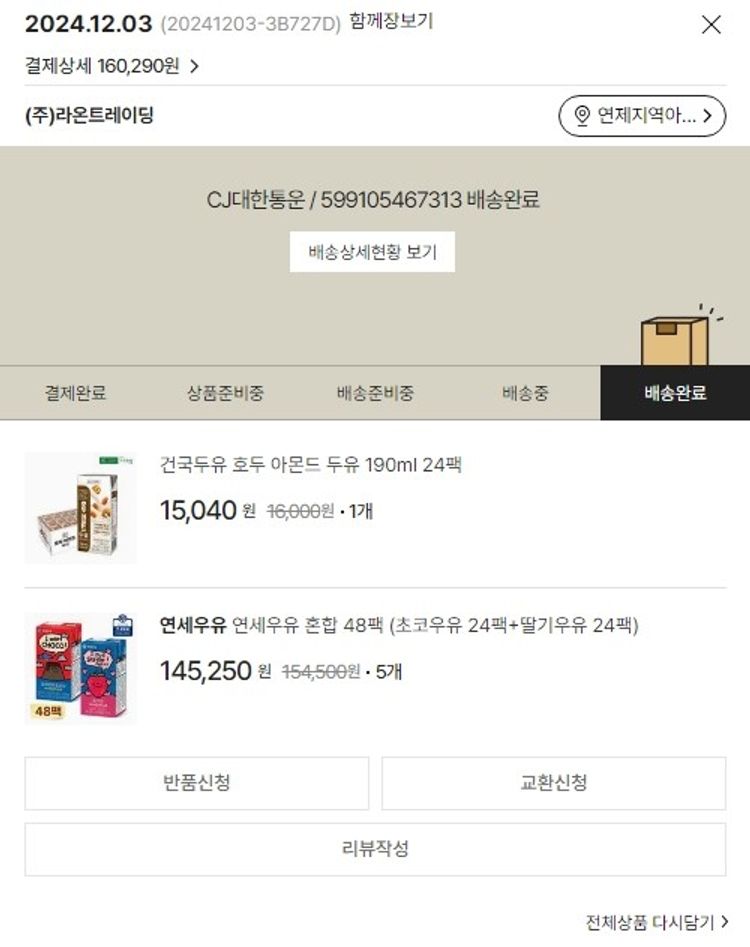Expand the 연제지역아... delivery address button
The image size is (750, 947).
click(642, 115)
